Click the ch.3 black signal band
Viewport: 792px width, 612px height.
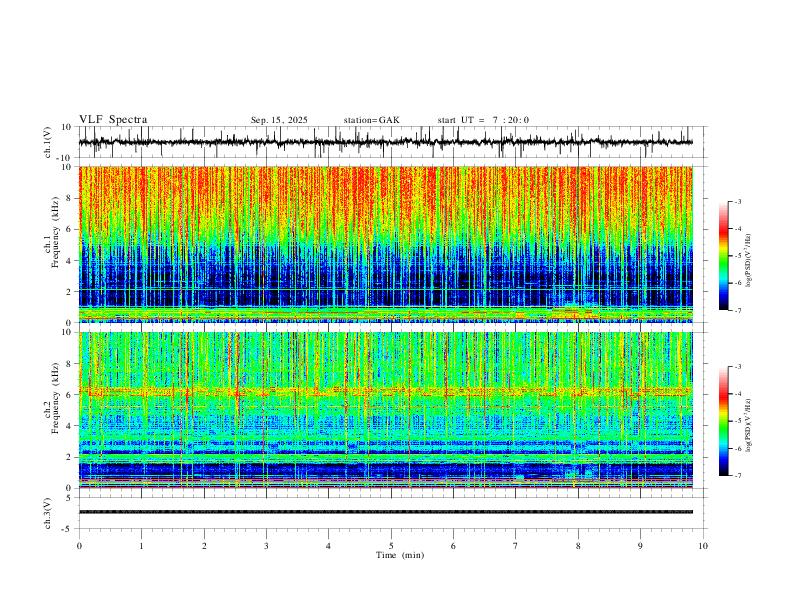coord(386,512)
